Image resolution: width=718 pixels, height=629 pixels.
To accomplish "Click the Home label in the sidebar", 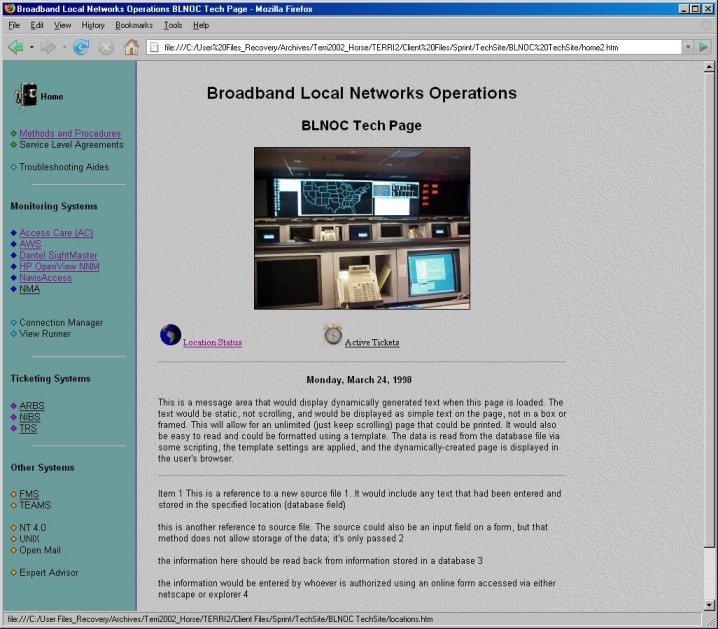I will (52, 97).
